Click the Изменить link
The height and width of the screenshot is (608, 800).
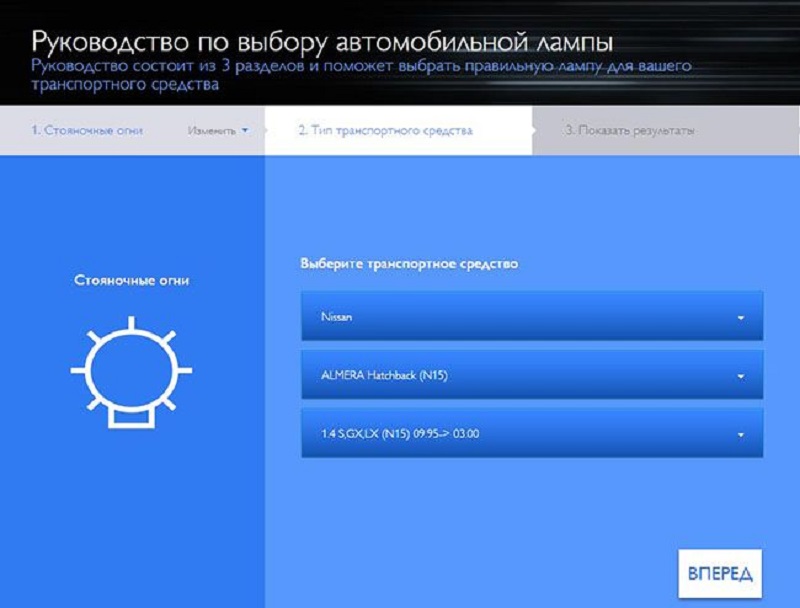coord(210,131)
